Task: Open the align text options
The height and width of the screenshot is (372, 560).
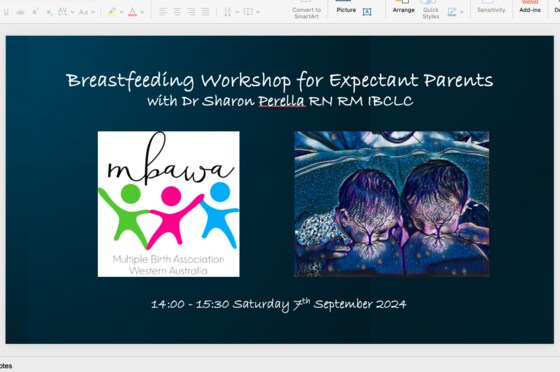Action: click(x=248, y=12)
